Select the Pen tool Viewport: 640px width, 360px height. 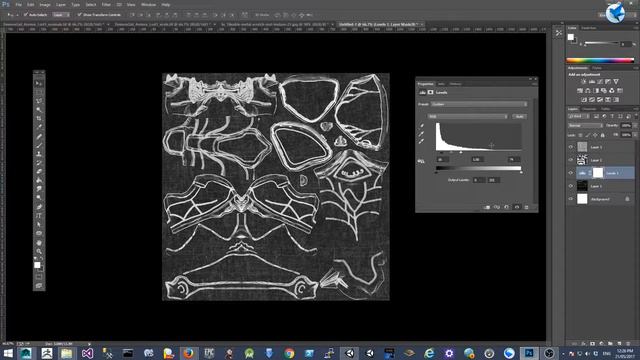[x=39, y=207]
